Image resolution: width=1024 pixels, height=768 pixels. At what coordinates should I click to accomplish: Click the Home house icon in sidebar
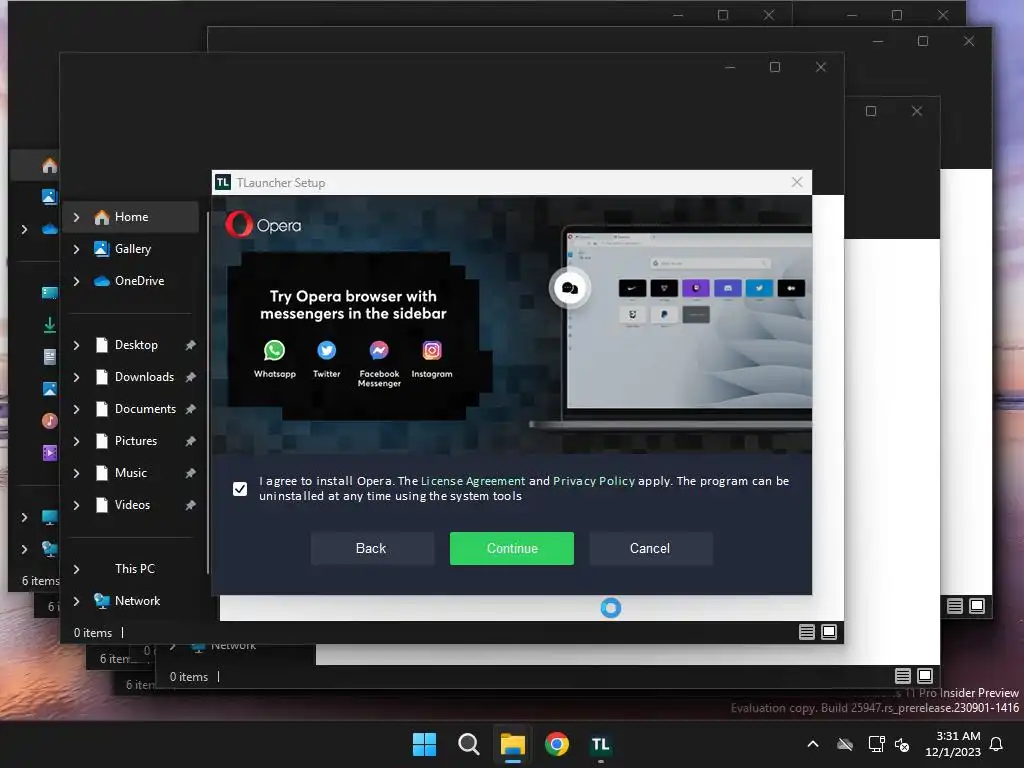tap(101, 217)
